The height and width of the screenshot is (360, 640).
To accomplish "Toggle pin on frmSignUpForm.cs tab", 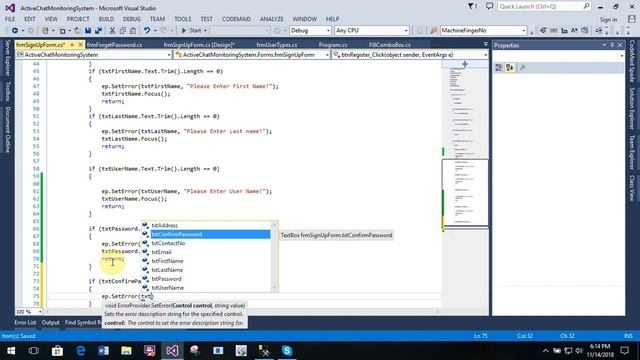I will (x=72, y=44).
